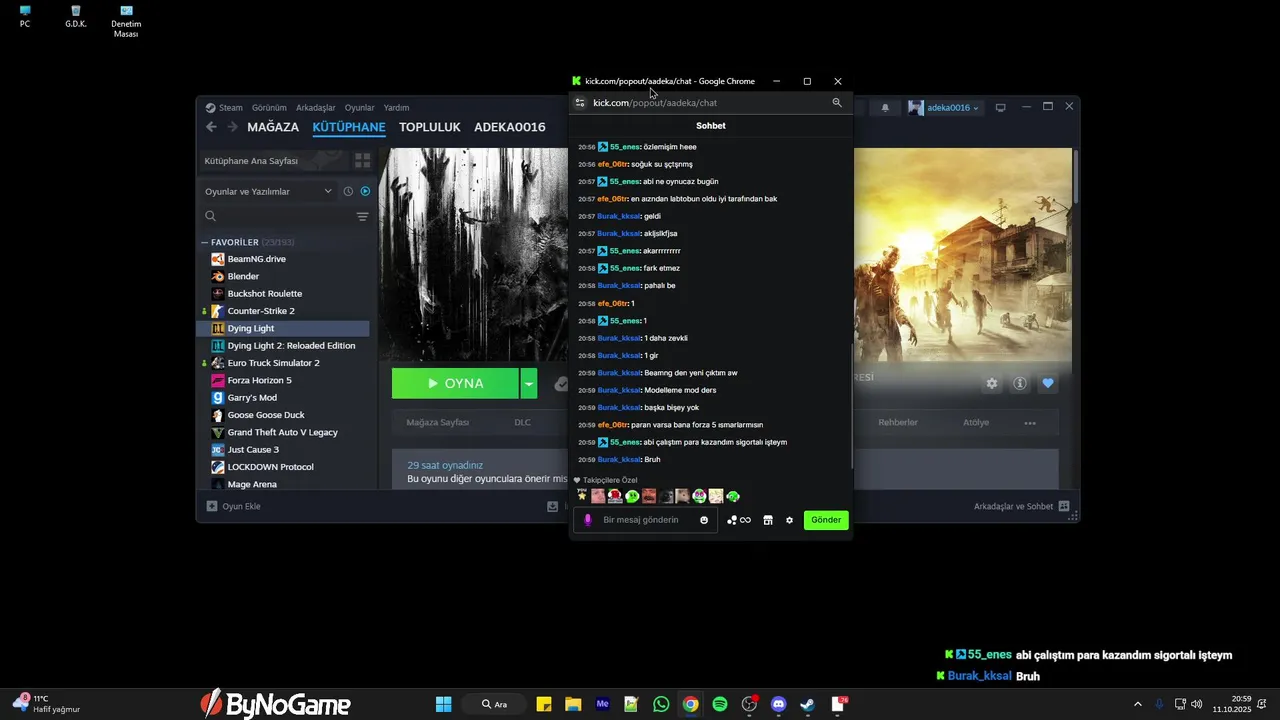1280x720 pixels.
Task: Show game info icon on Dying Light page
Action: pyautogui.click(x=1020, y=383)
